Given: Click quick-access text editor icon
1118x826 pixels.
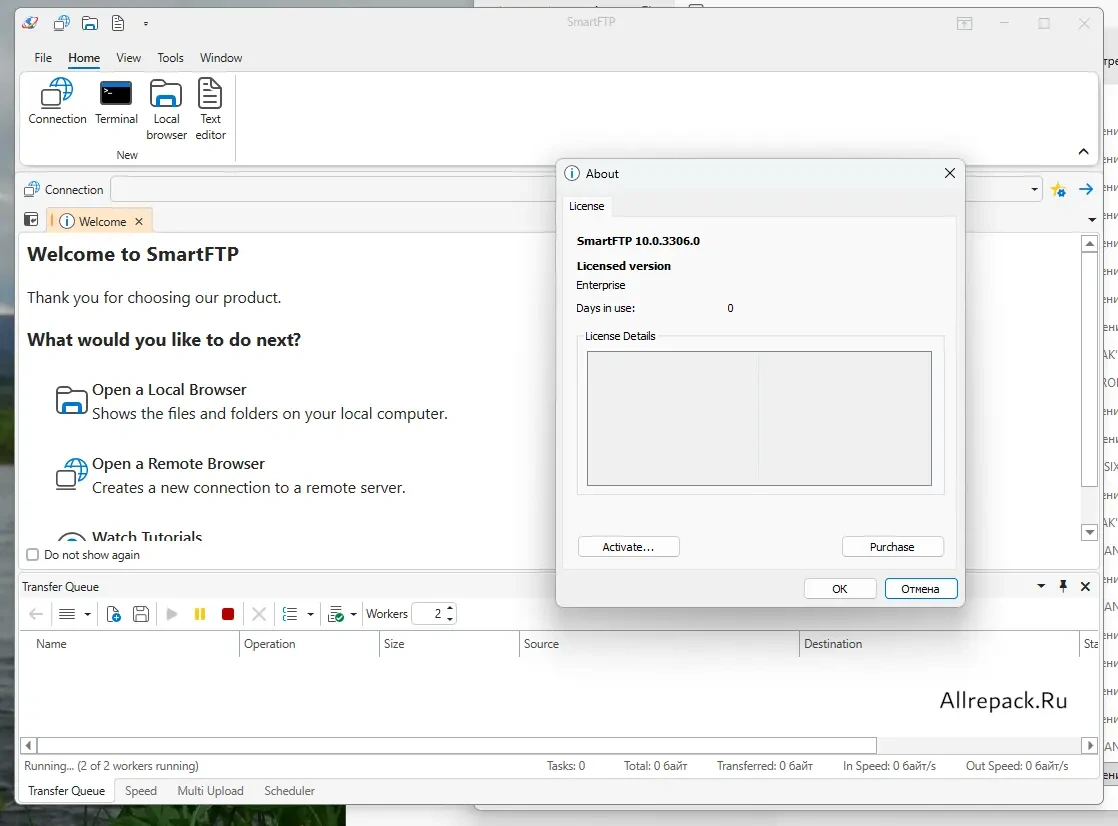Looking at the screenshot, I should [x=118, y=24].
